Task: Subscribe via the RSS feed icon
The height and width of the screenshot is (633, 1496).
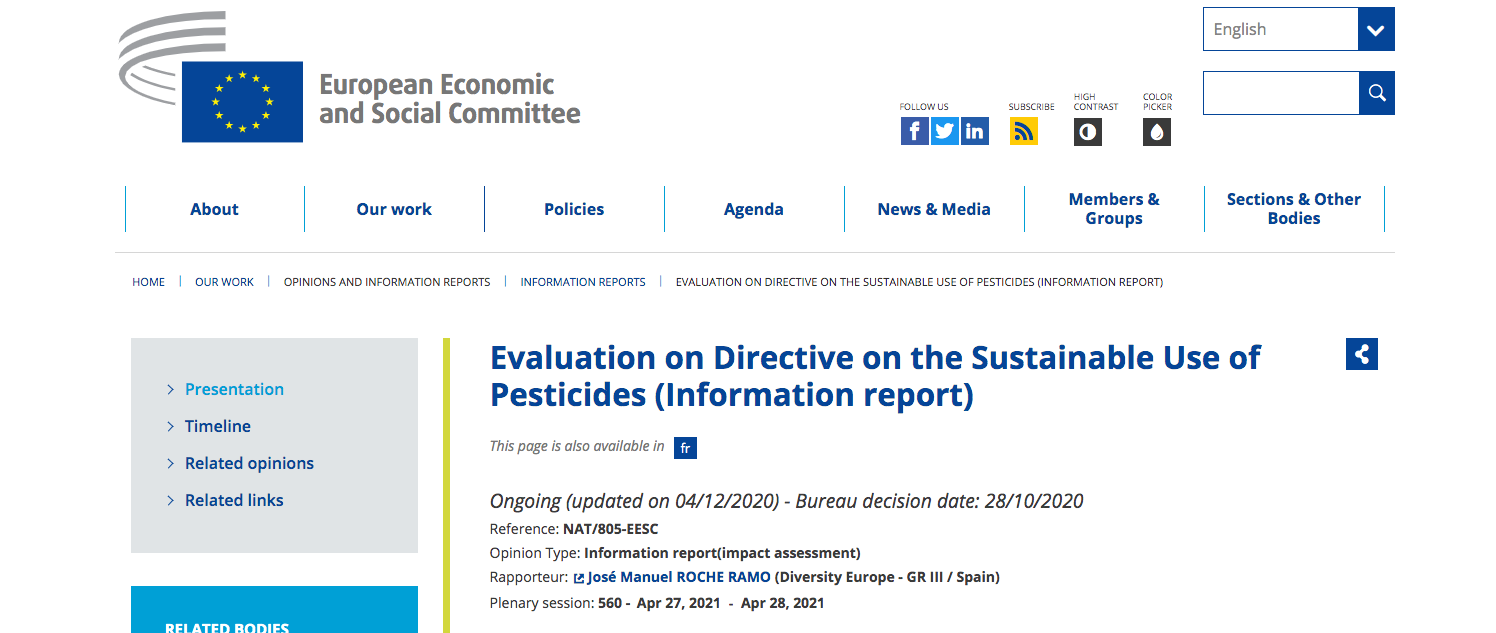Action: pos(1023,131)
